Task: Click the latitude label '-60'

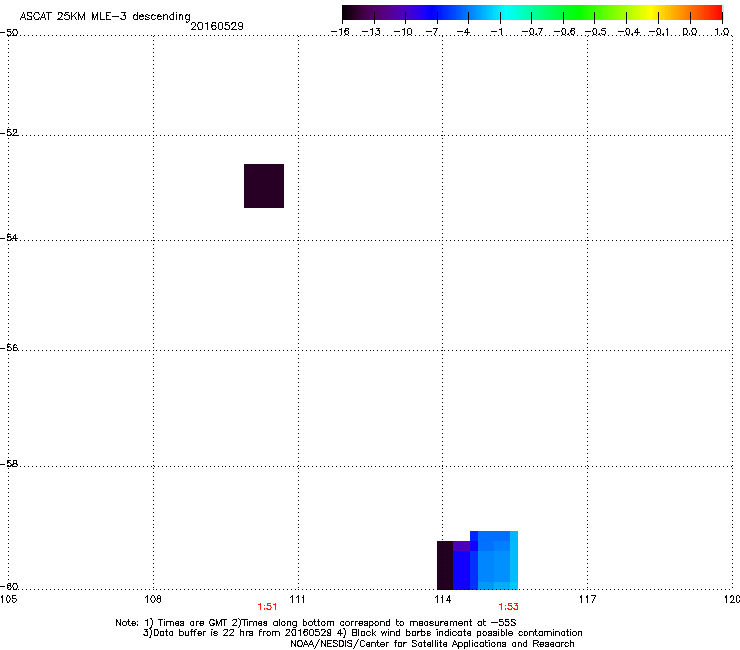Action: pos(9,587)
